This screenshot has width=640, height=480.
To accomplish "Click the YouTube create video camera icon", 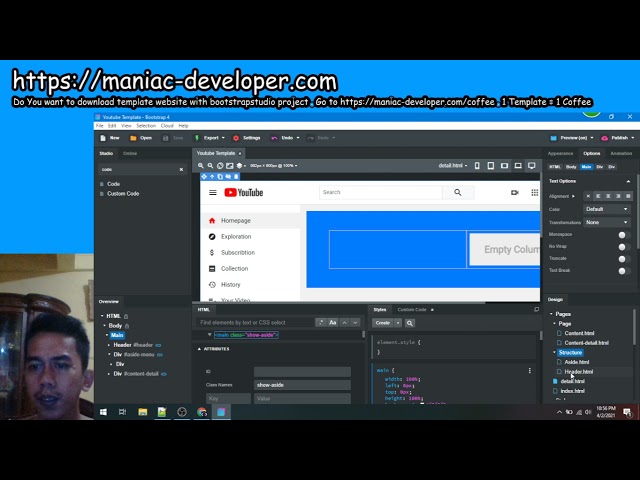I will click(x=515, y=193).
